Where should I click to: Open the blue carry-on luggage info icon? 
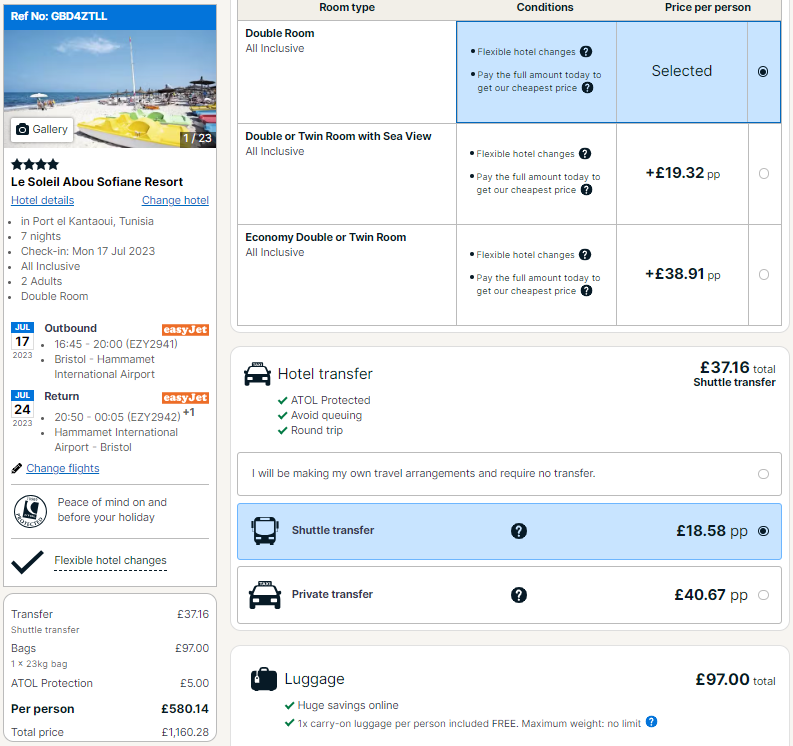coord(652,722)
